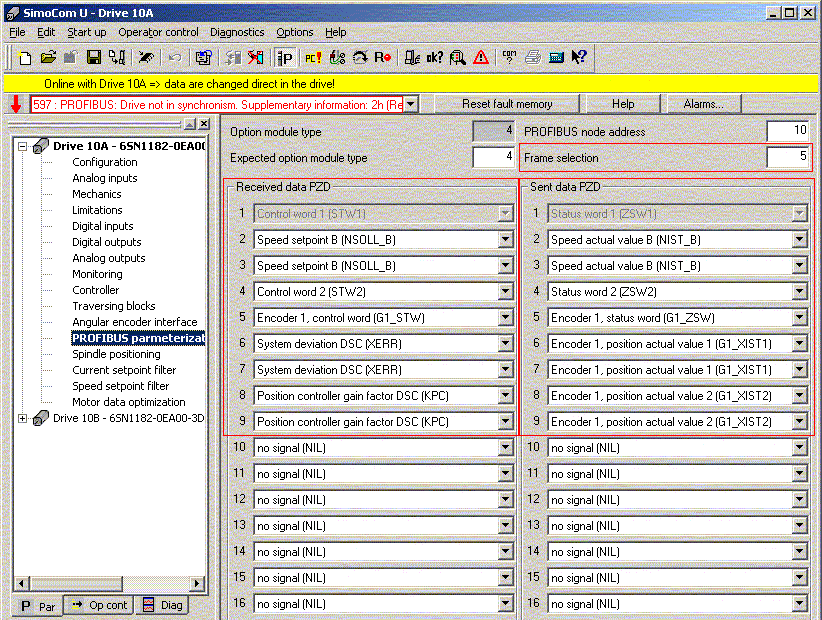This screenshot has height=620, width=822.
Task: Click the tree panel up-arrow pin button
Action: 190,124
